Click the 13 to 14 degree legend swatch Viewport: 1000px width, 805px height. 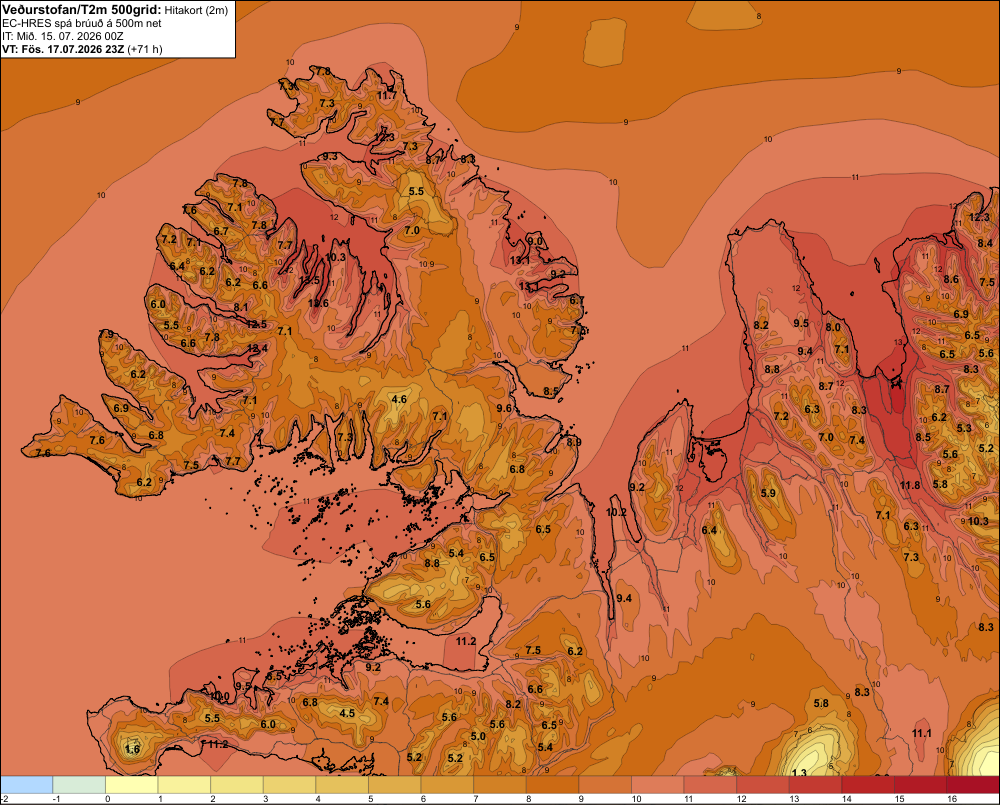(x=816, y=785)
